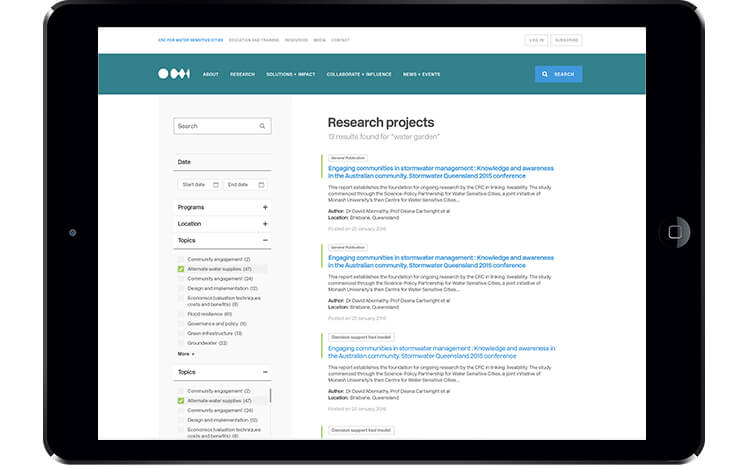The image size is (750, 466).
Task: Show more topics with the More dropdown
Action: click(186, 354)
